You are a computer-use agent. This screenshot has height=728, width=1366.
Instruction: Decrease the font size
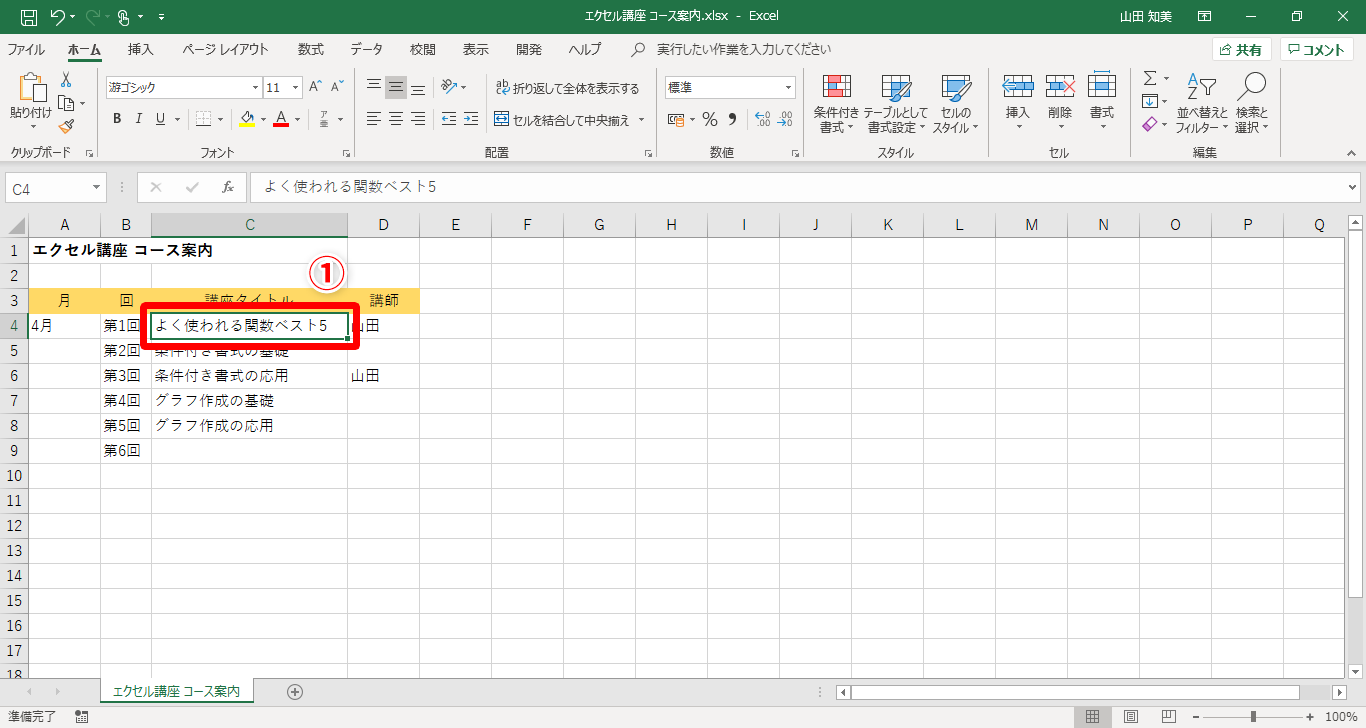click(338, 87)
